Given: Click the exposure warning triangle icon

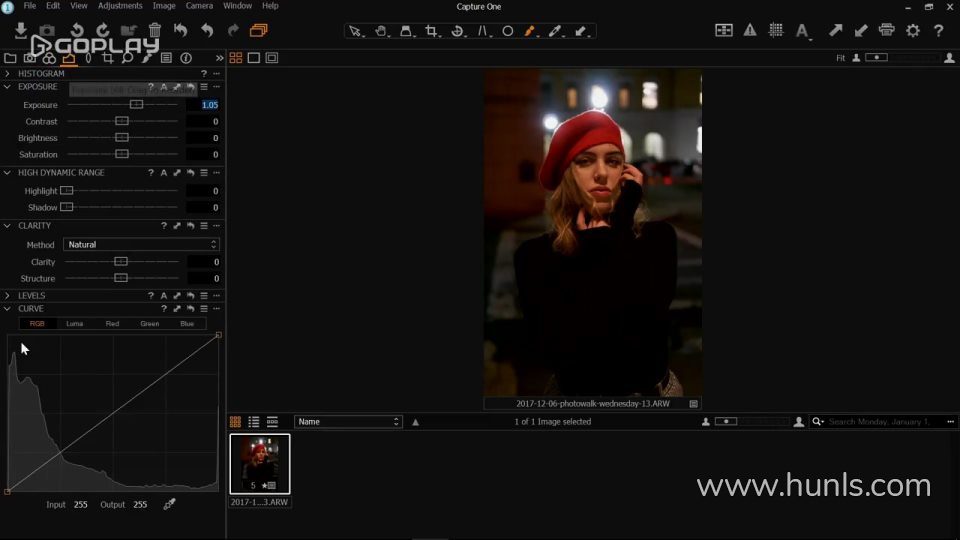Looking at the screenshot, I should pyautogui.click(x=750, y=31).
